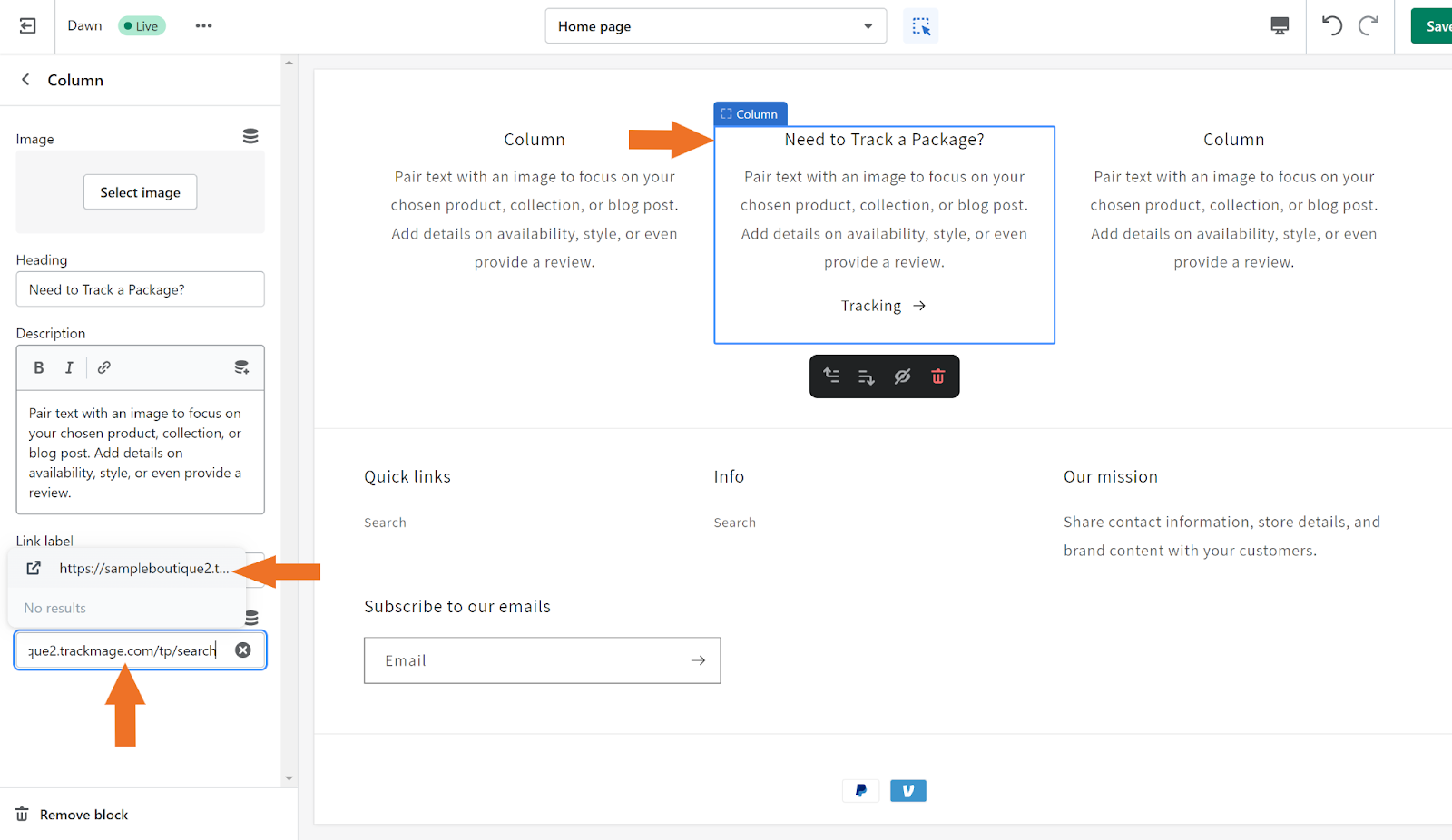
Task: Go back from Column panel
Action: click(25, 80)
